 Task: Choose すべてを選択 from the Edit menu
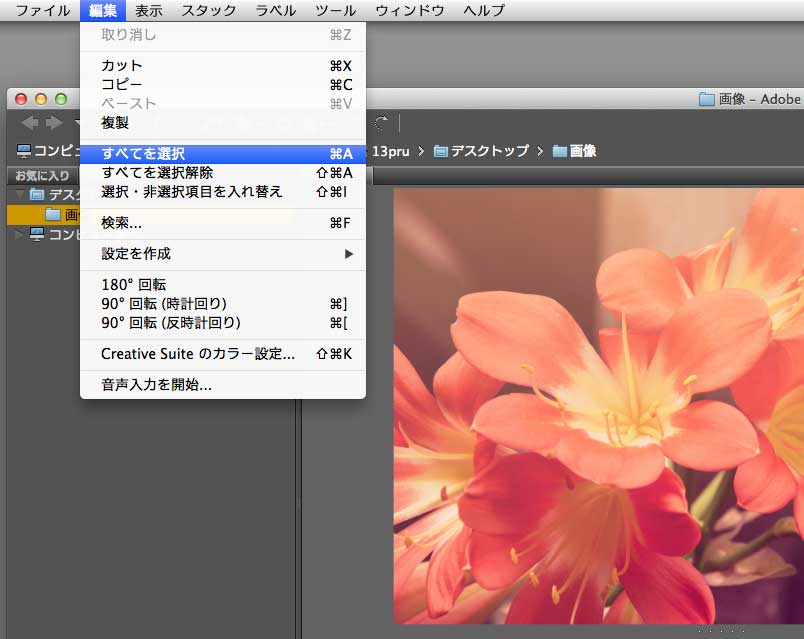222,154
